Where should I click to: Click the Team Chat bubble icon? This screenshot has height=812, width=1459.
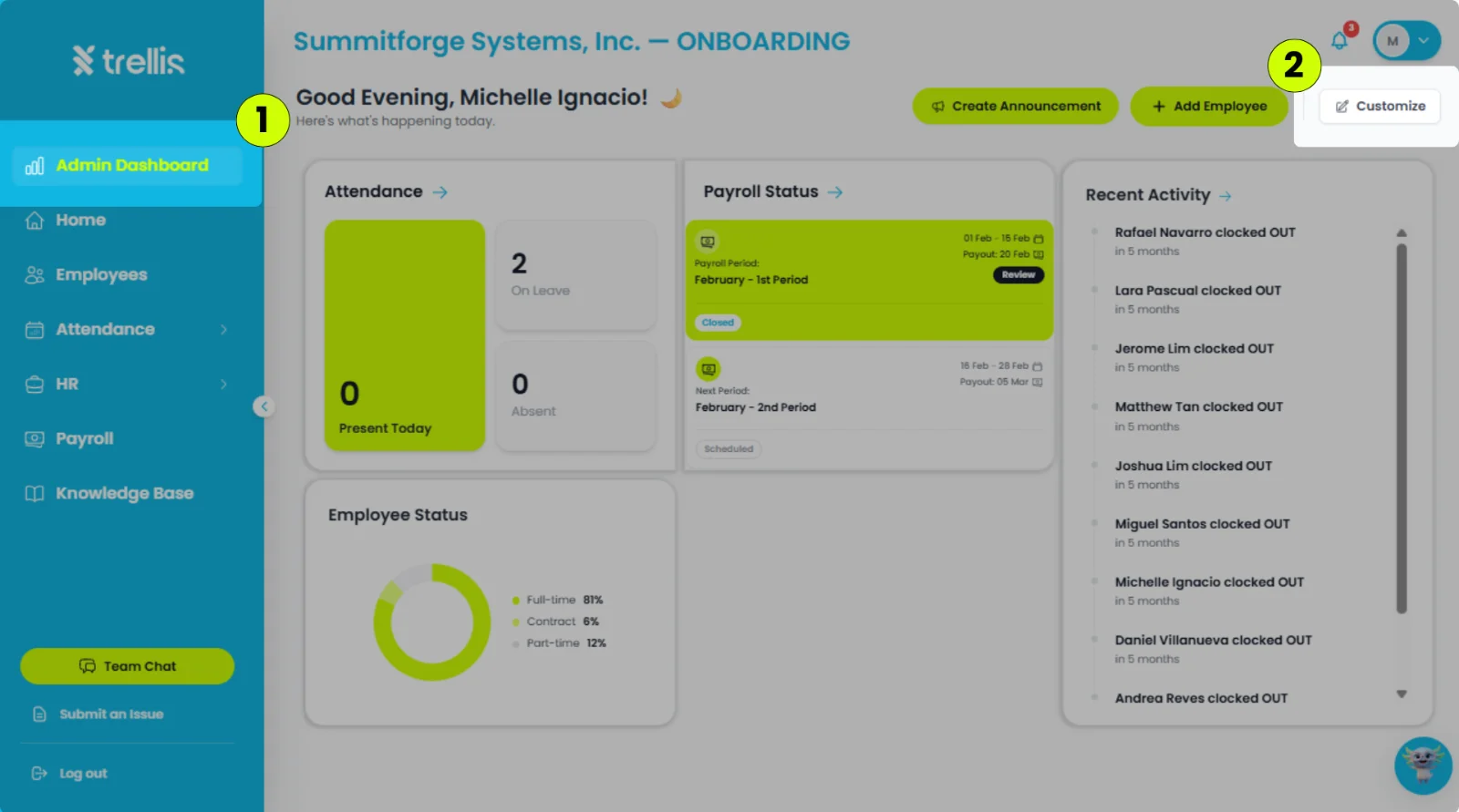coord(88,666)
